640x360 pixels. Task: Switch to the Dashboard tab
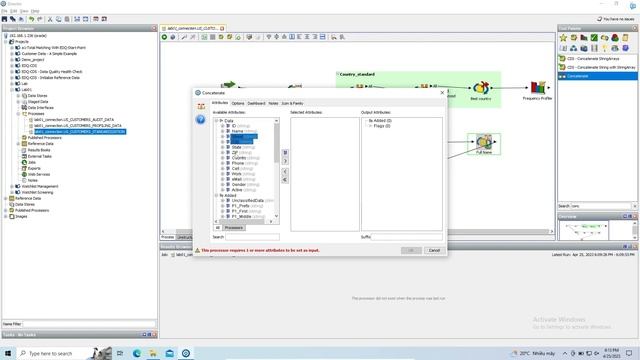coord(256,103)
